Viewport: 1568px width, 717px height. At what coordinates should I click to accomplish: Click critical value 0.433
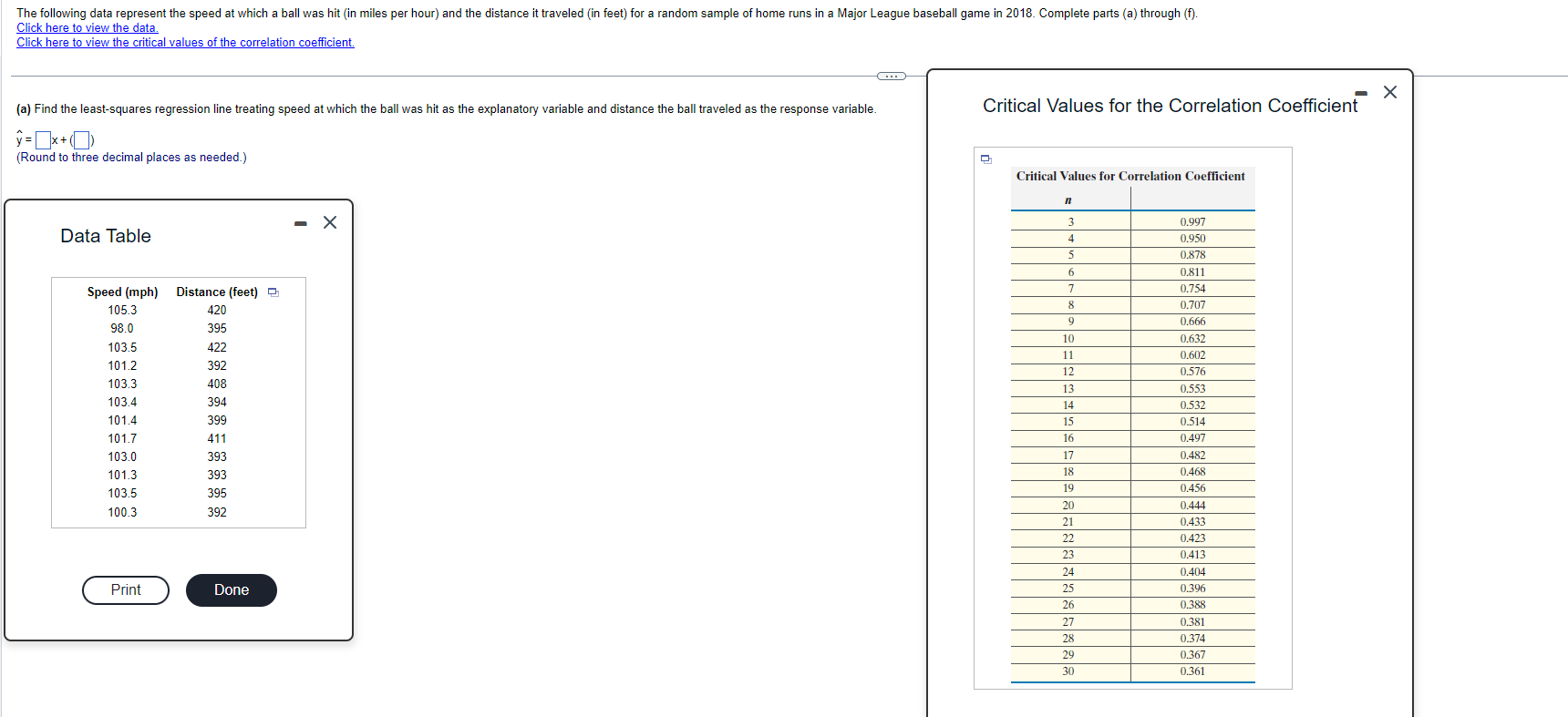(x=1192, y=522)
